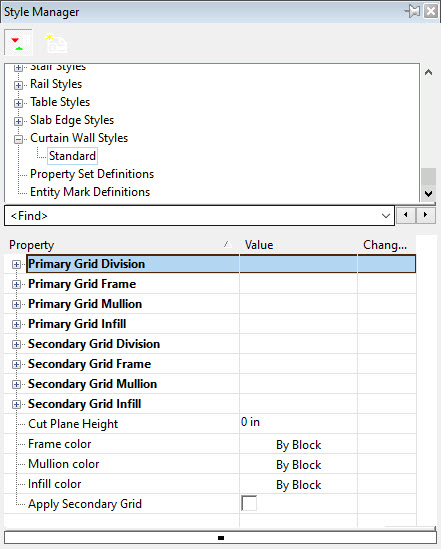Click the tree scroll down arrow
Image resolution: width=441 pixels, height=549 pixels.
(428, 193)
